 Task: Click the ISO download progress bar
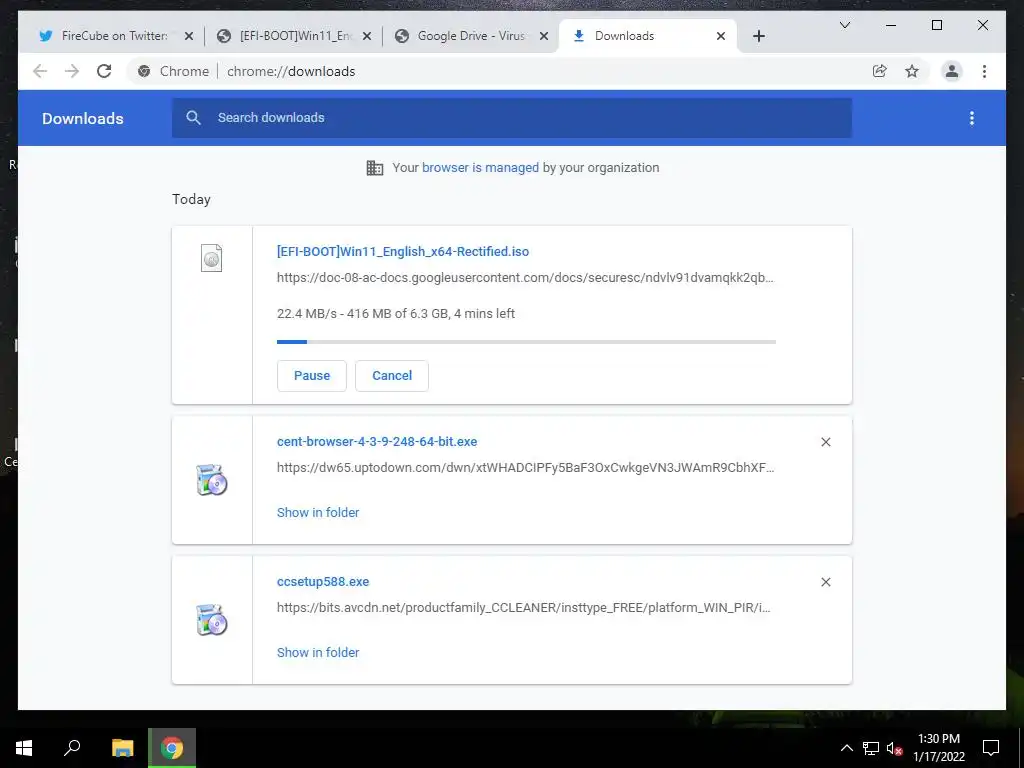(526, 342)
